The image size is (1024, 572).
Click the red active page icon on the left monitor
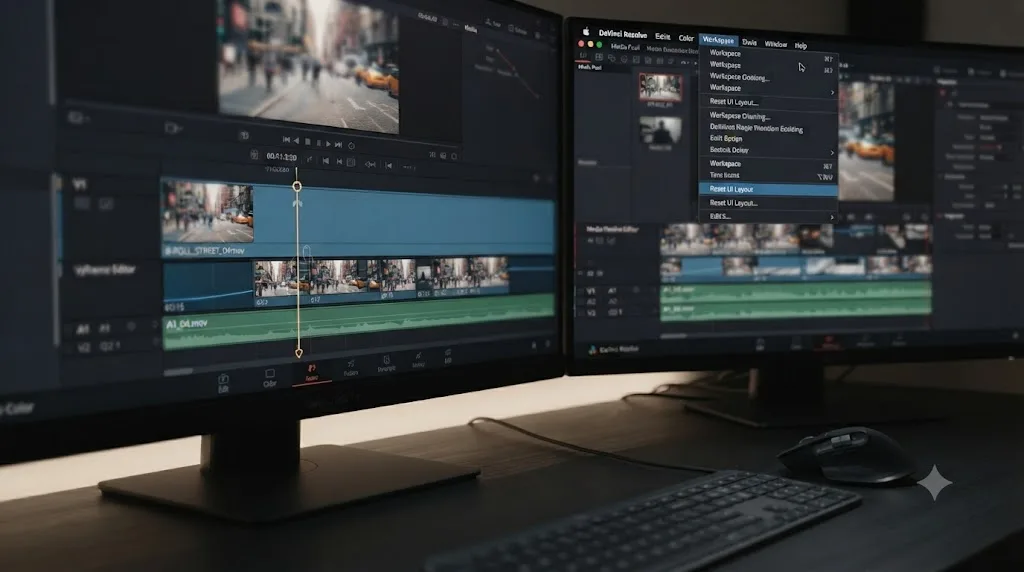pos(312,372)
